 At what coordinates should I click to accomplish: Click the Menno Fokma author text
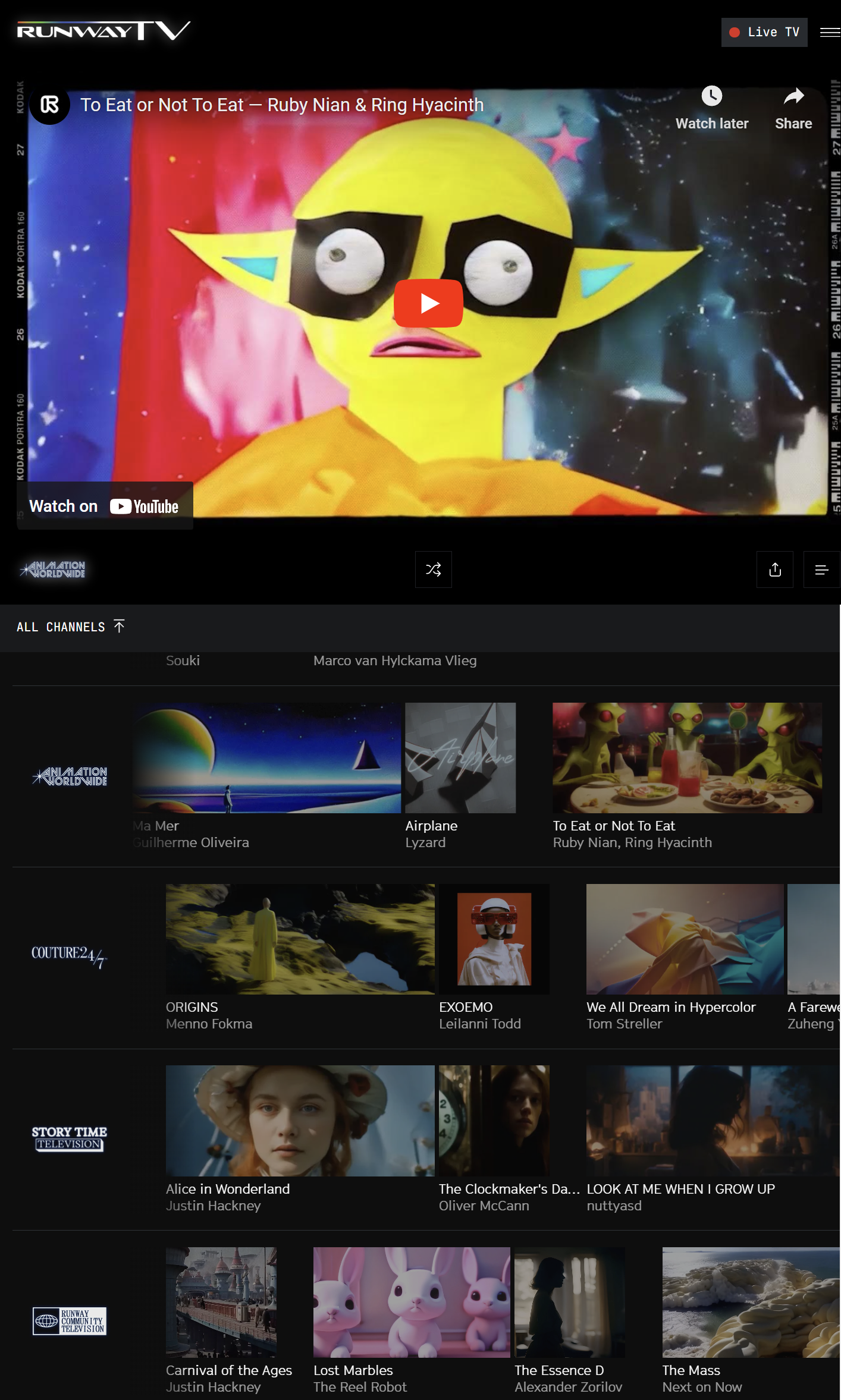pyautogui.click(x=209, y=1024)
